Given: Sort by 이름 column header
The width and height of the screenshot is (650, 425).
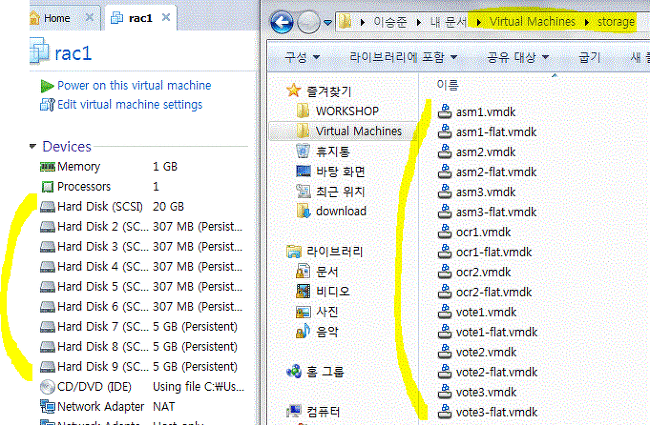Looking at the screenshot, I should coord(448,85).
